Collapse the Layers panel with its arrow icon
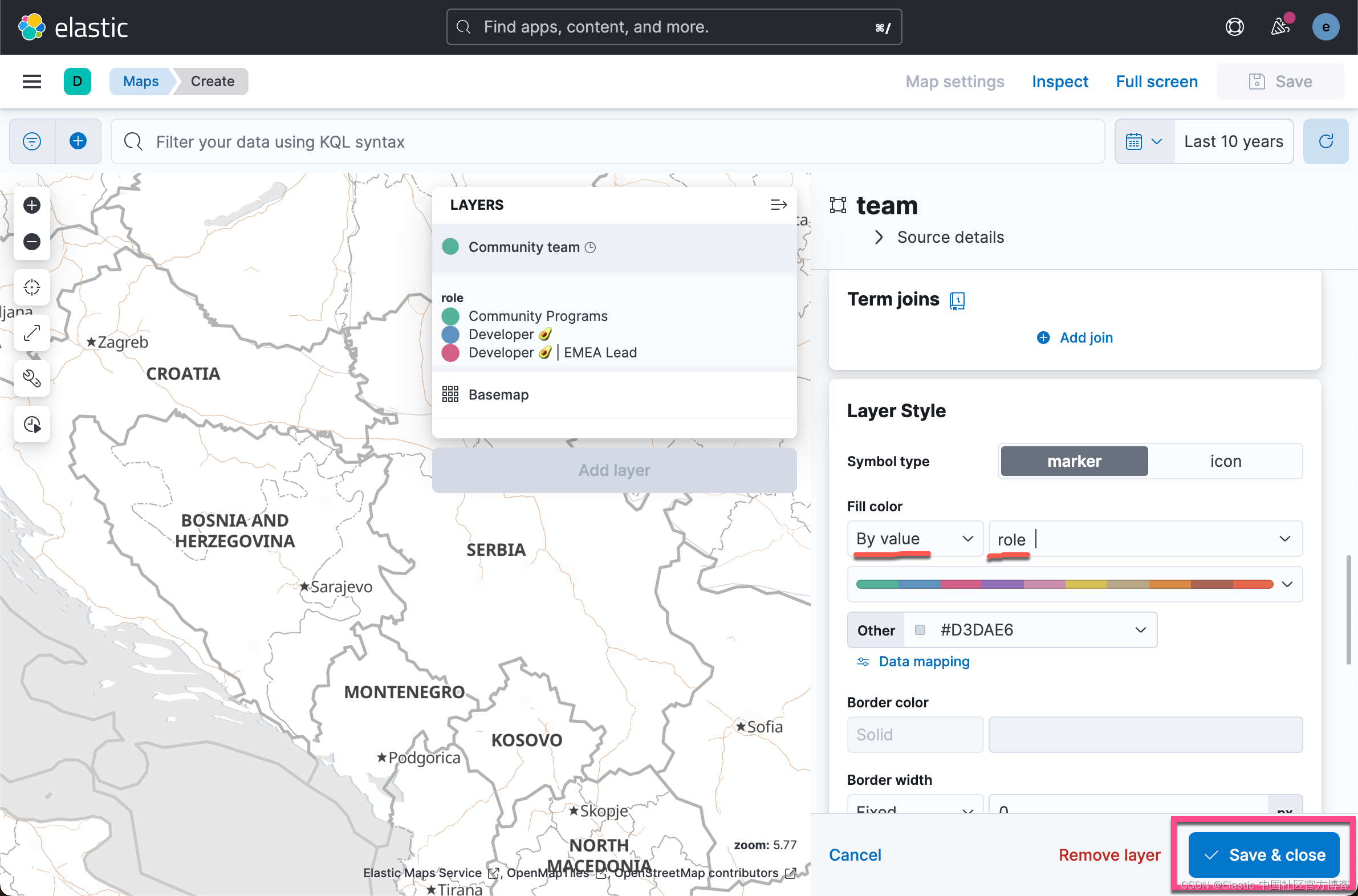This screenshot has width=1358, height=896. point(778,204)
